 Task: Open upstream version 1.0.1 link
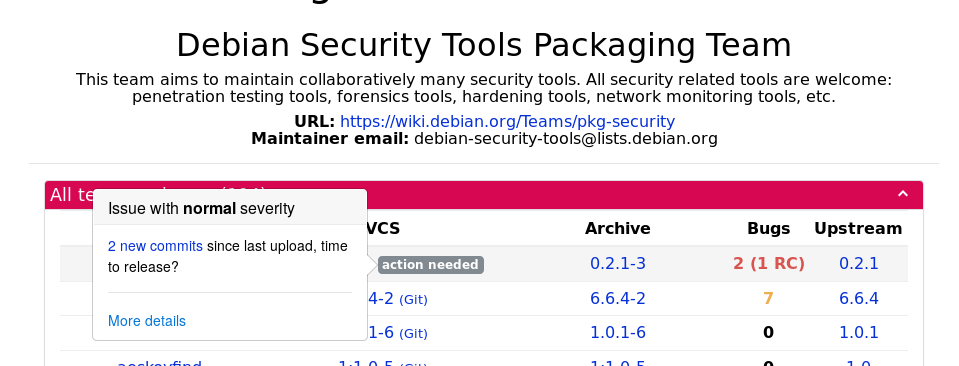[x=859, y=333]
